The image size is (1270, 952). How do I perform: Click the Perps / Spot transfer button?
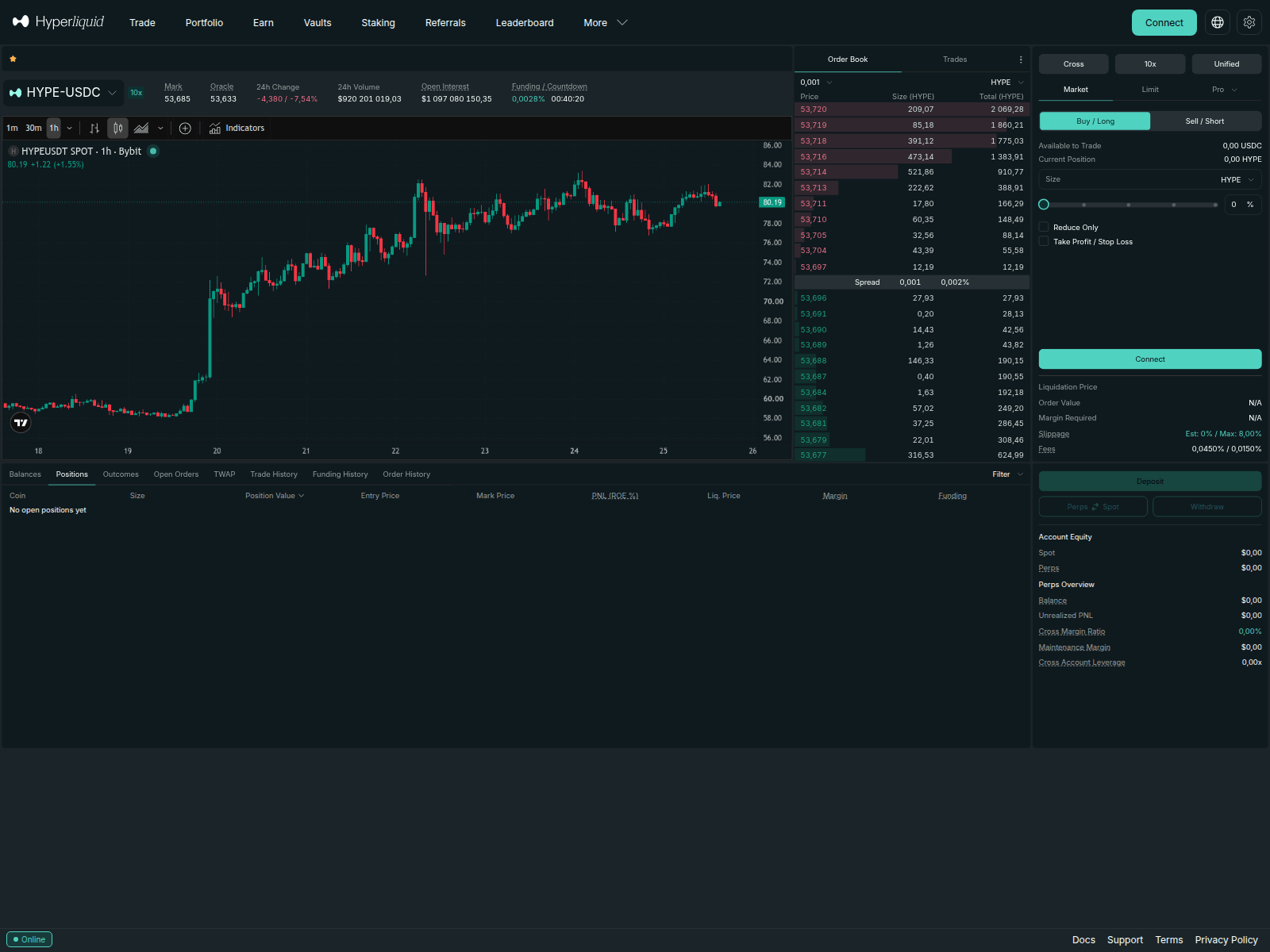(x=1093, y=507)
